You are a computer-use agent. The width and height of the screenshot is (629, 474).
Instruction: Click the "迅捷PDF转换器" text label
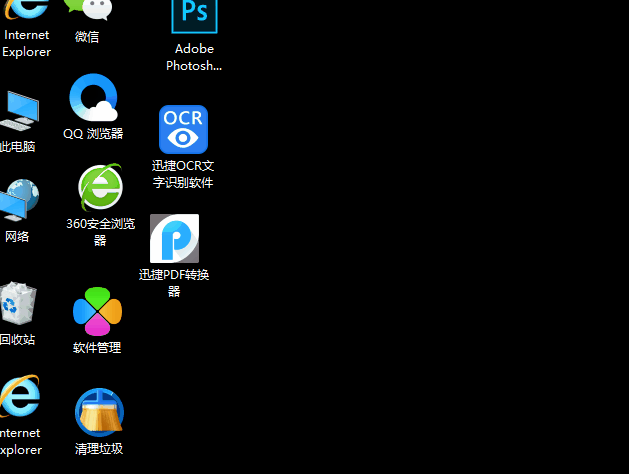pyautogui.click(x=174, y=283)
